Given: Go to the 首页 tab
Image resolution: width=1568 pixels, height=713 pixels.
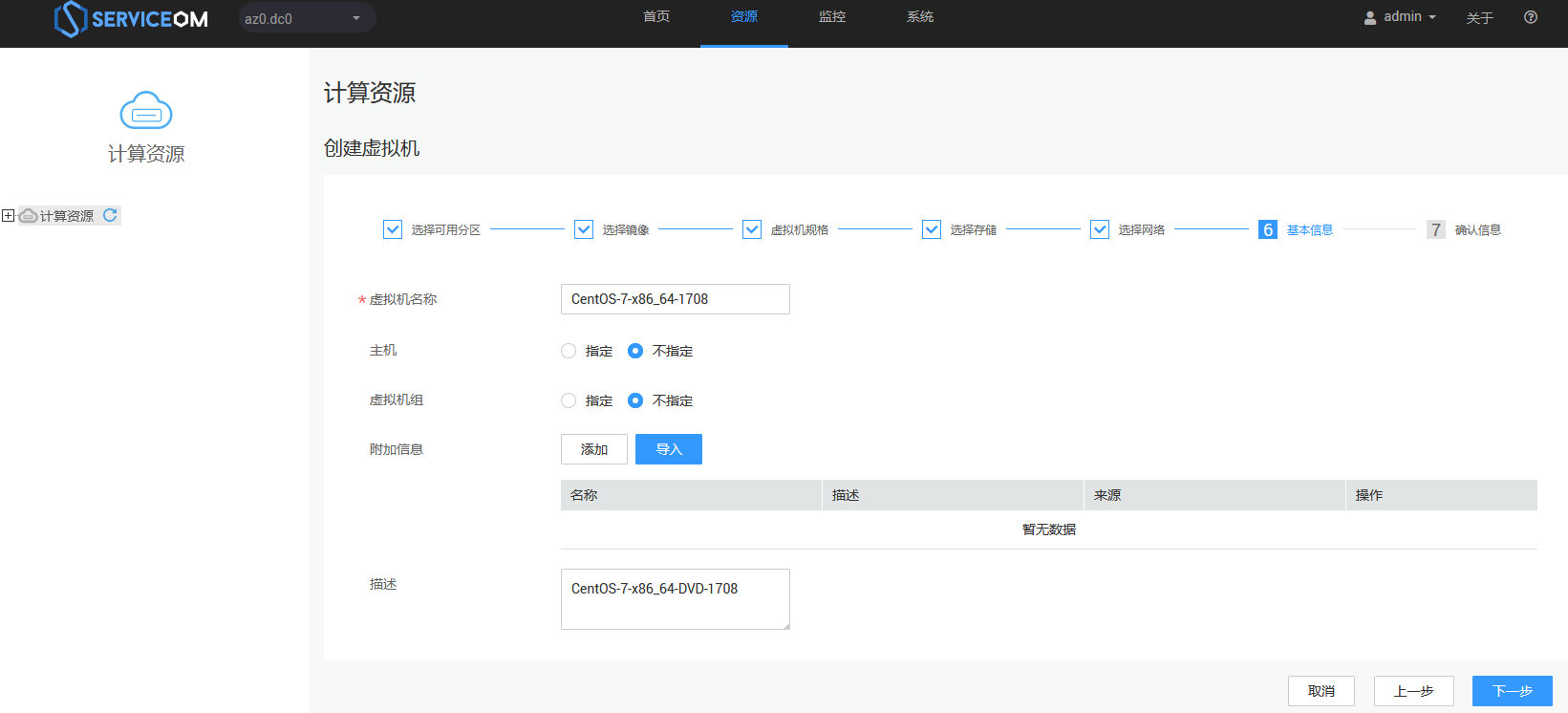Looking at the screenshot, I should coord(656,17).
